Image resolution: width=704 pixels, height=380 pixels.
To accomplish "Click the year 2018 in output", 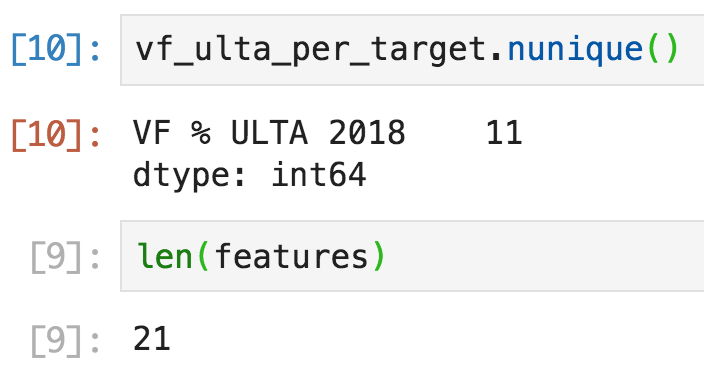I will click(367, 133).
